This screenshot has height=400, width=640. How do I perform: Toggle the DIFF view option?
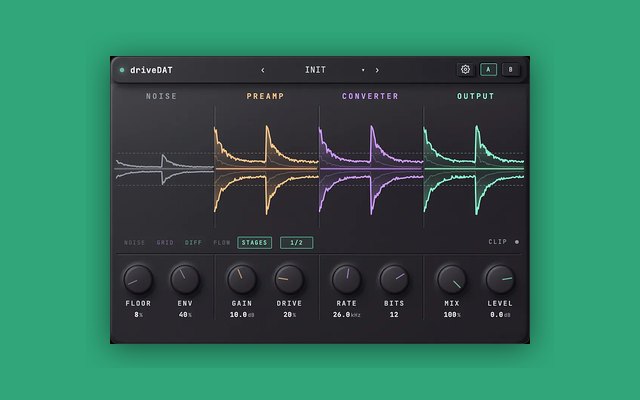coord(193,242)
